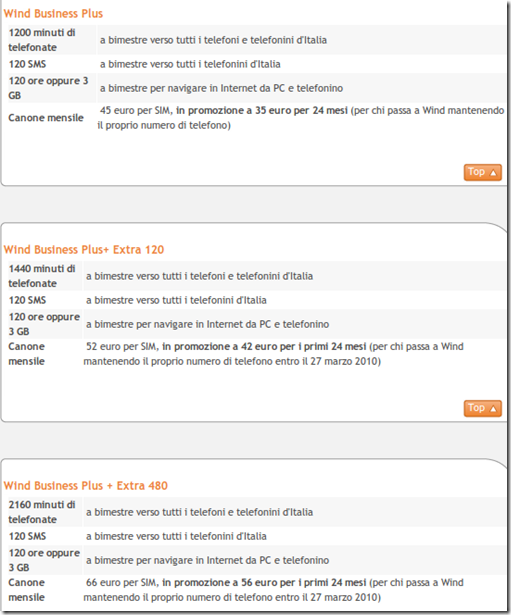511x615 pixels.
Task: Click Canone mensile label in Extra 480 plan
Action: [27, 590]
